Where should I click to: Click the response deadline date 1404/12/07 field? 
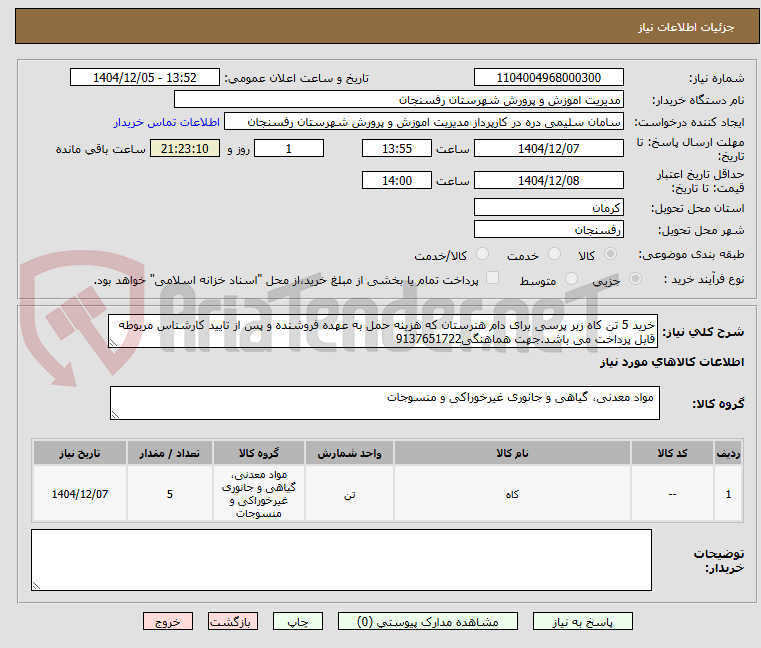coord(548,148)
